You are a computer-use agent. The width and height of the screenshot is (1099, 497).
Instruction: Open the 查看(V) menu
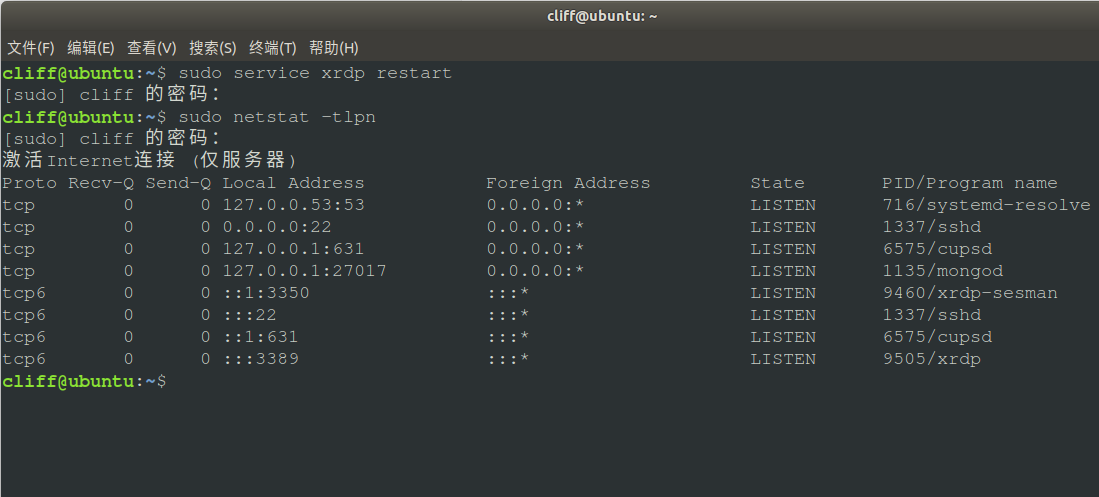pos(151,48)
